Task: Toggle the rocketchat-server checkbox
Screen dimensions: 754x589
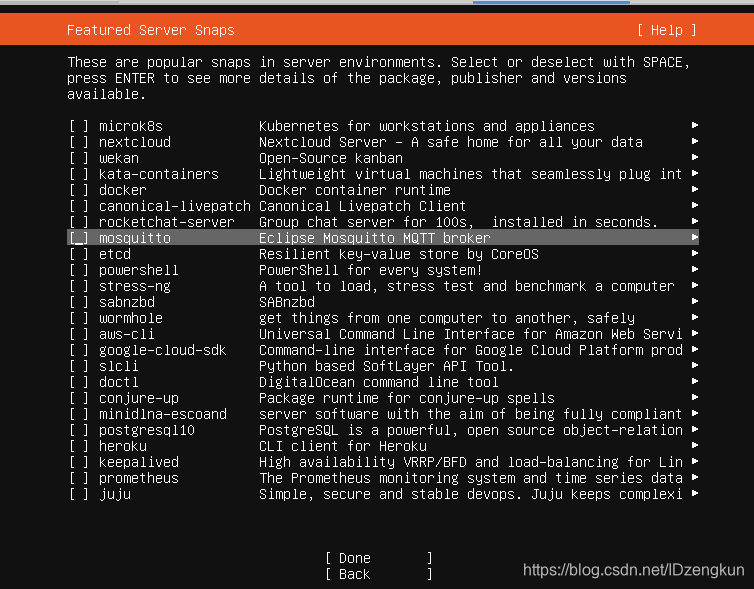Action: coord(79,222)
